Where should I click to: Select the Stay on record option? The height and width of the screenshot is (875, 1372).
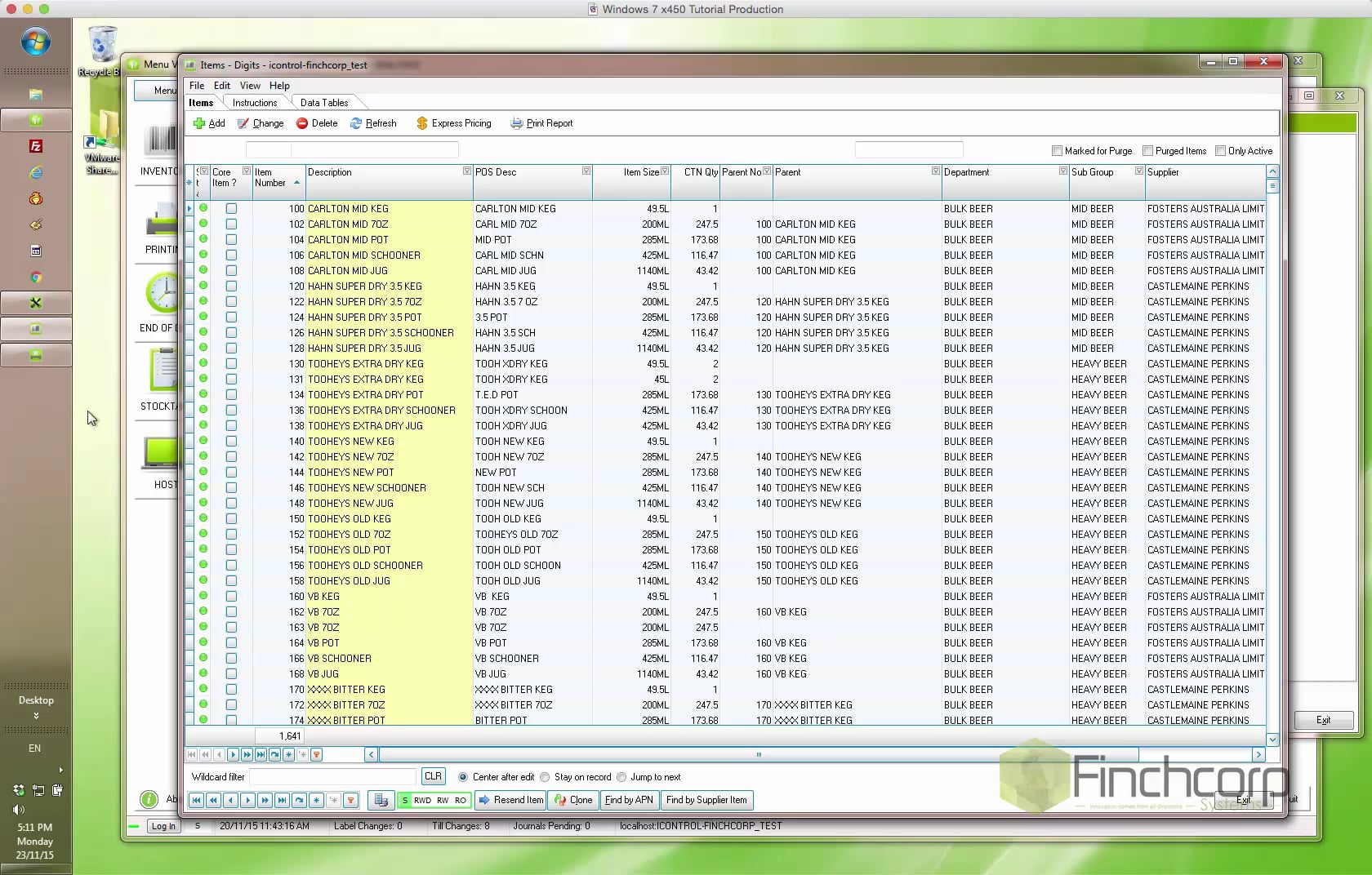pos(545,777)
